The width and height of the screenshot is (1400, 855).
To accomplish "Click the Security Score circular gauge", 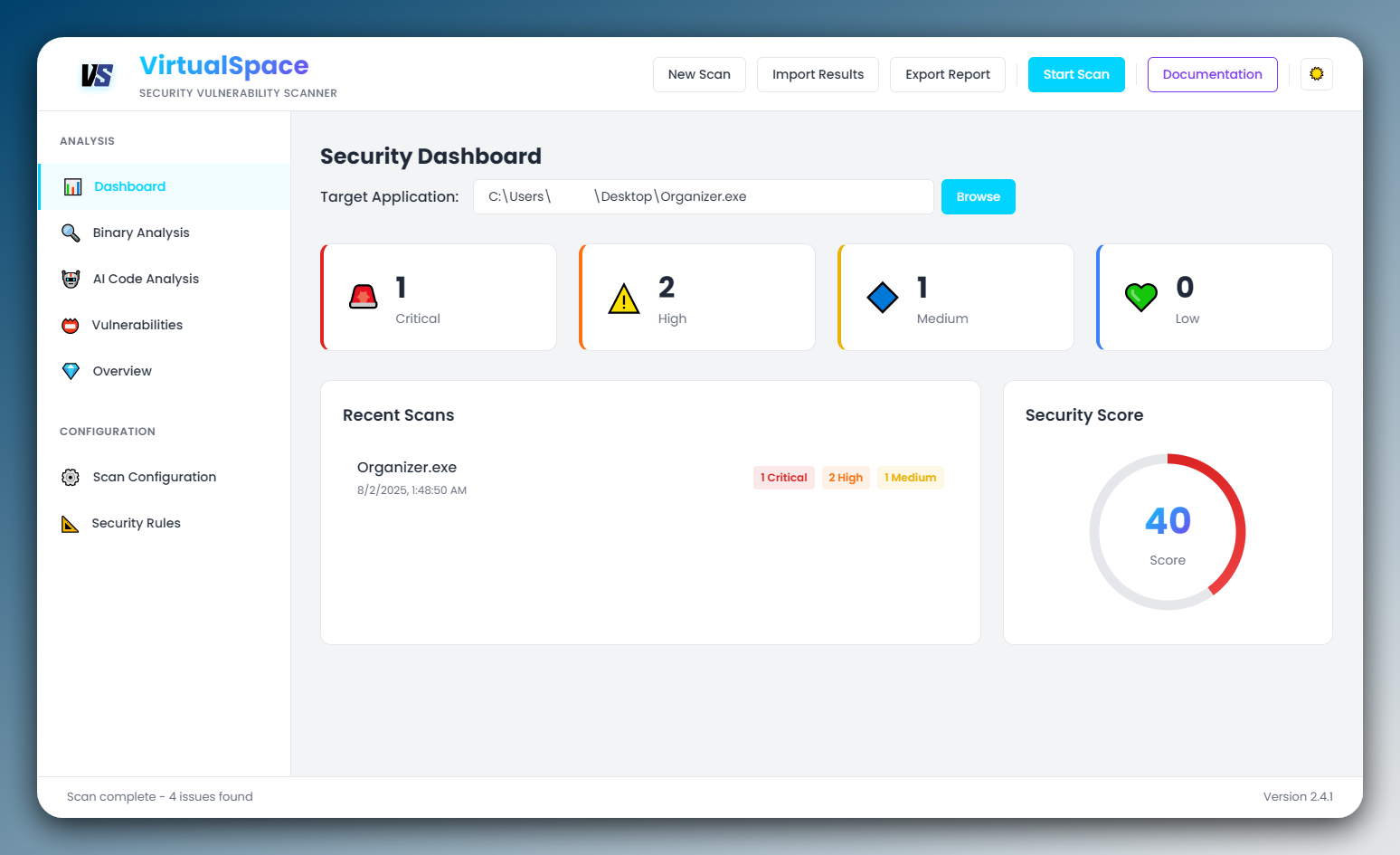I will [x=1167, y=532].
